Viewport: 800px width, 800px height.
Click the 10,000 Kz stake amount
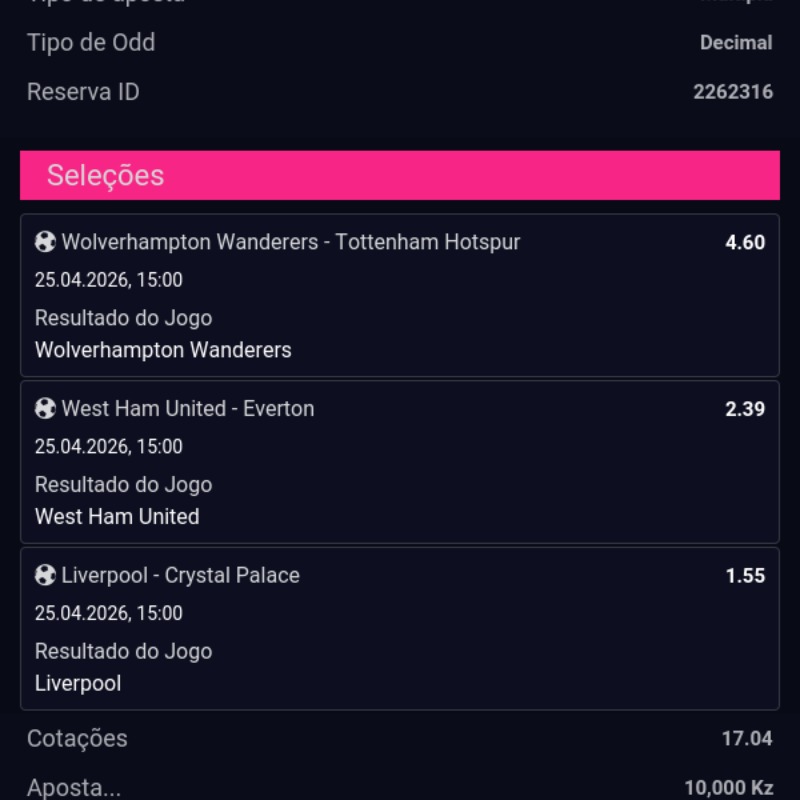pos(728,788)
